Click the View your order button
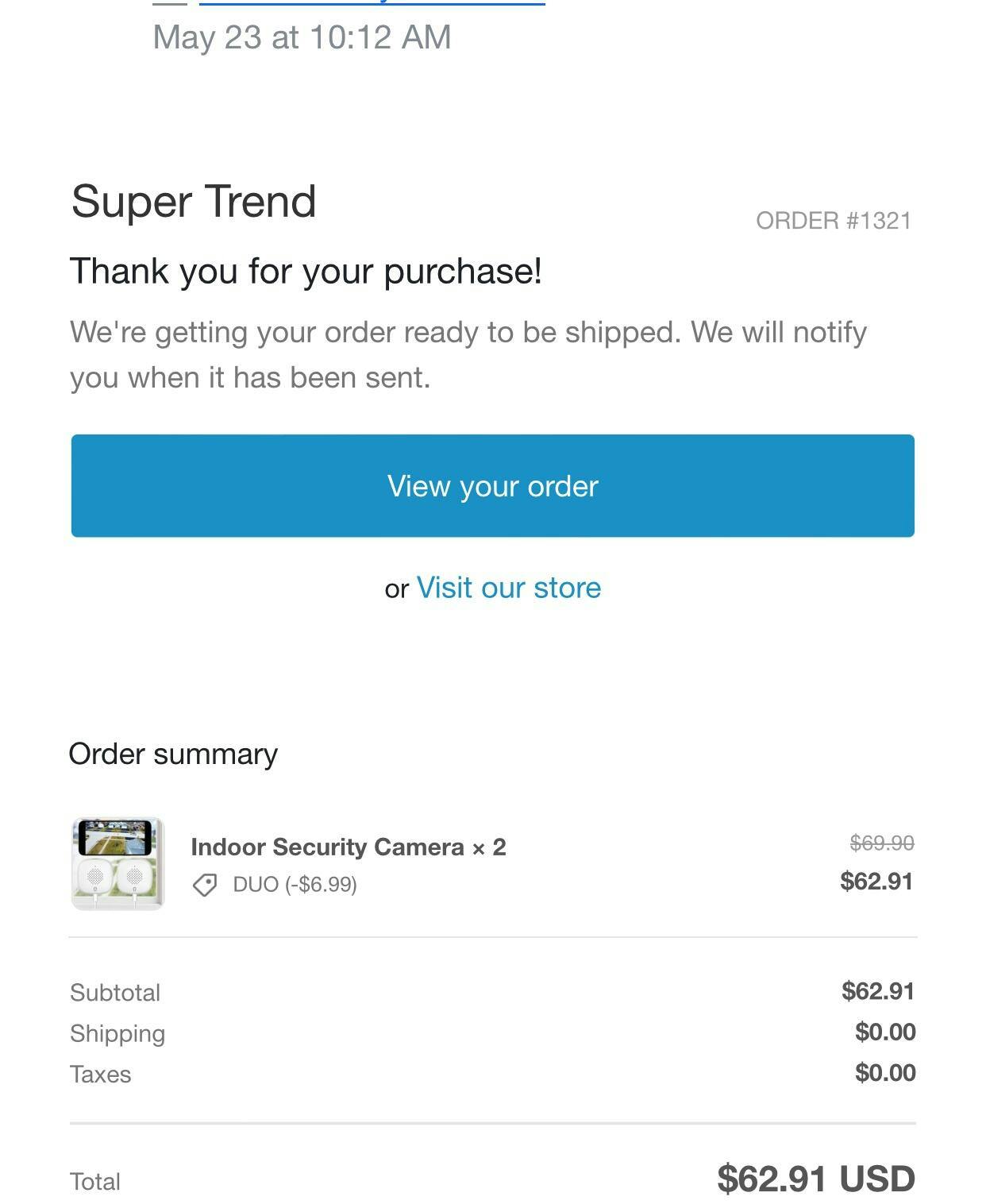The image size is (986, 1204). (x=492, y=485)
